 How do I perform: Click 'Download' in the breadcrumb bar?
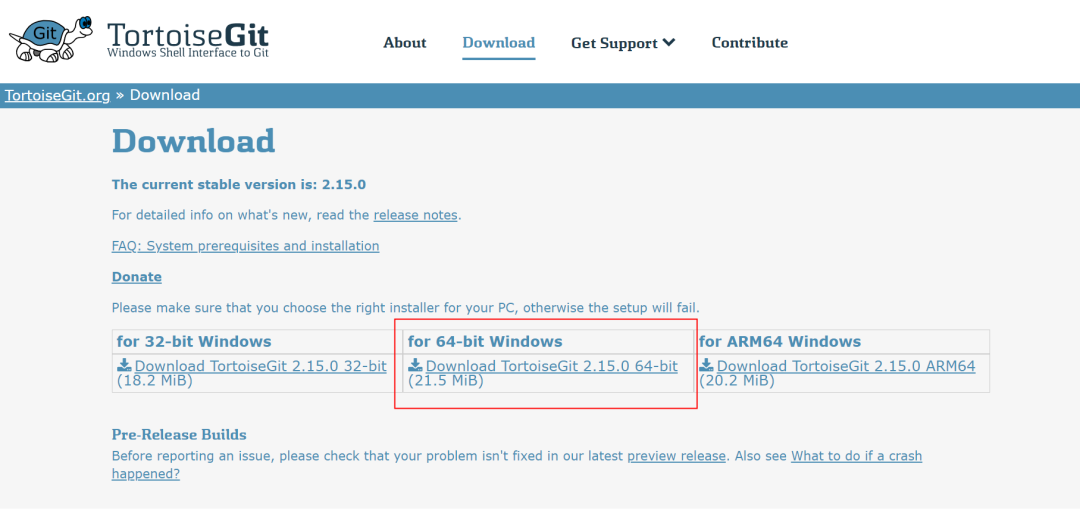165,95
